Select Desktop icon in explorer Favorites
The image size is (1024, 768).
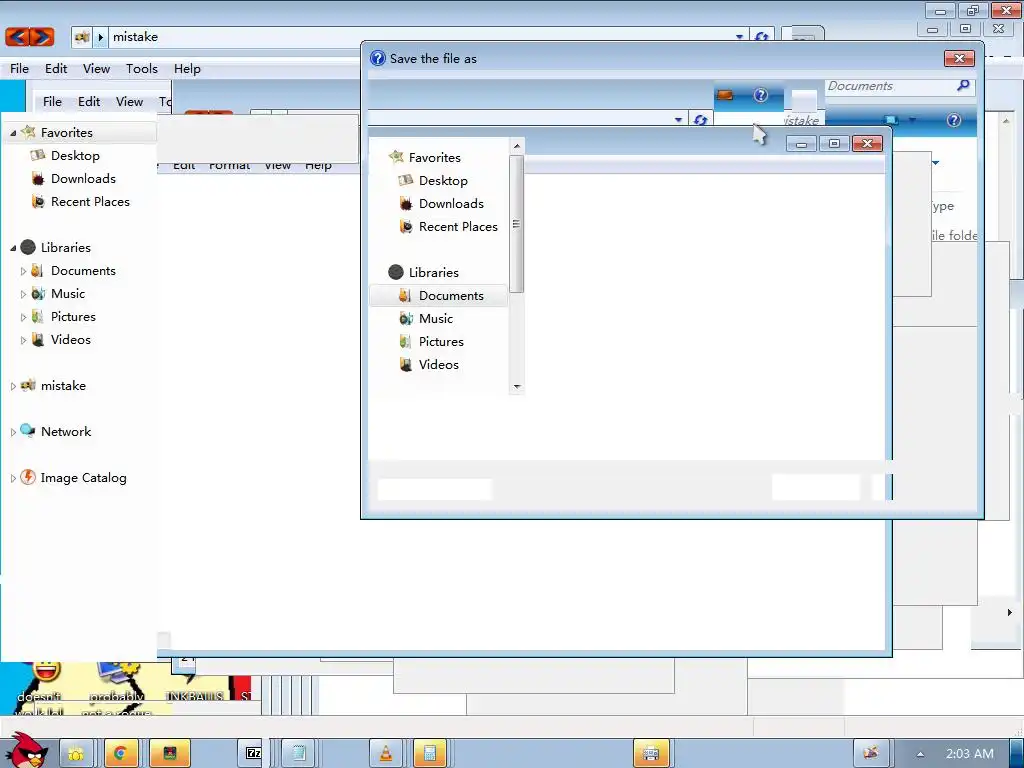pos(38,155)
